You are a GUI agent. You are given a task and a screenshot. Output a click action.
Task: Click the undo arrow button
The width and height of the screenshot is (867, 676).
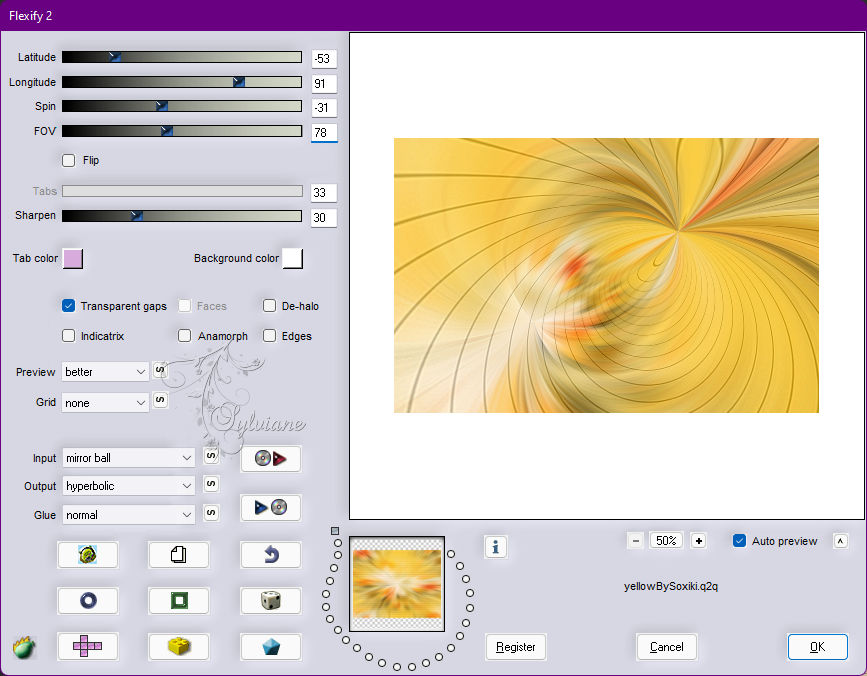point(270,554)
